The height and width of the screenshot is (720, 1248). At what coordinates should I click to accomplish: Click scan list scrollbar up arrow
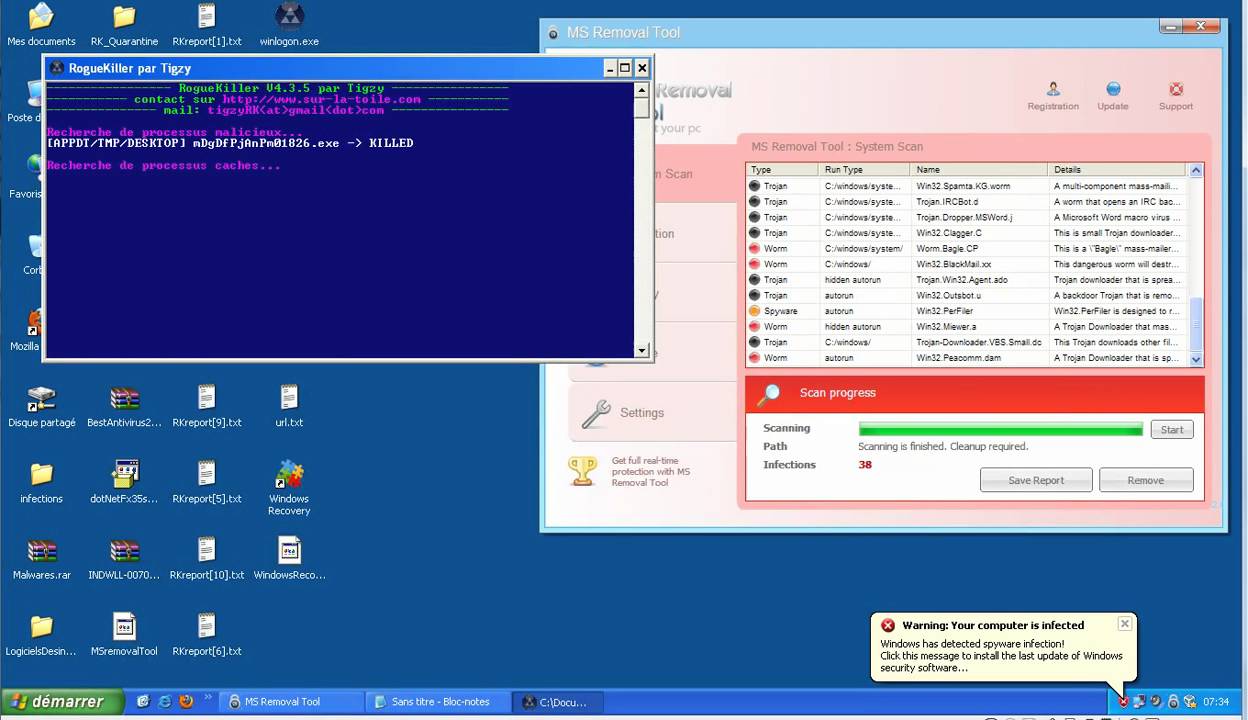[1195, 171]
